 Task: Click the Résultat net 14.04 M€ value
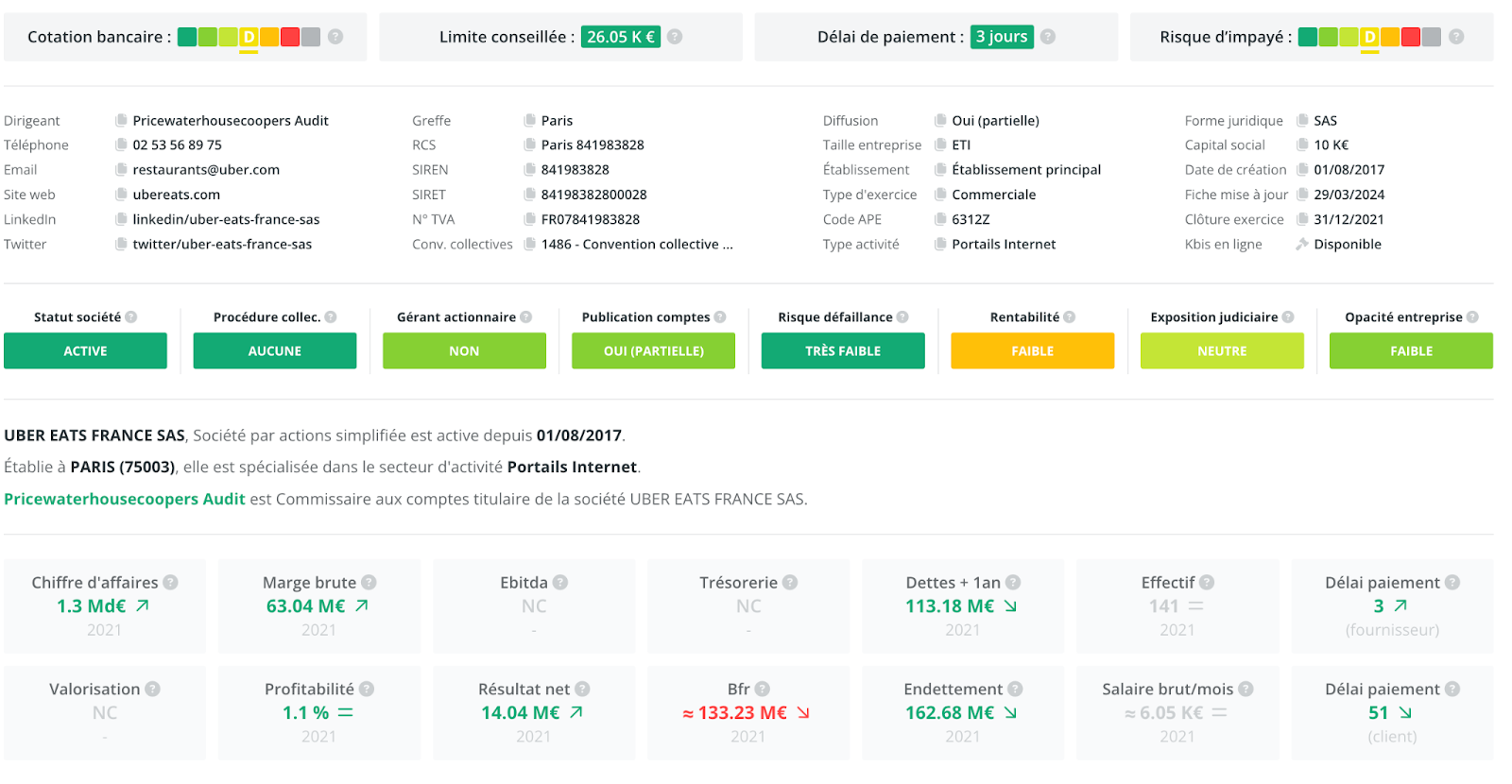520,713
